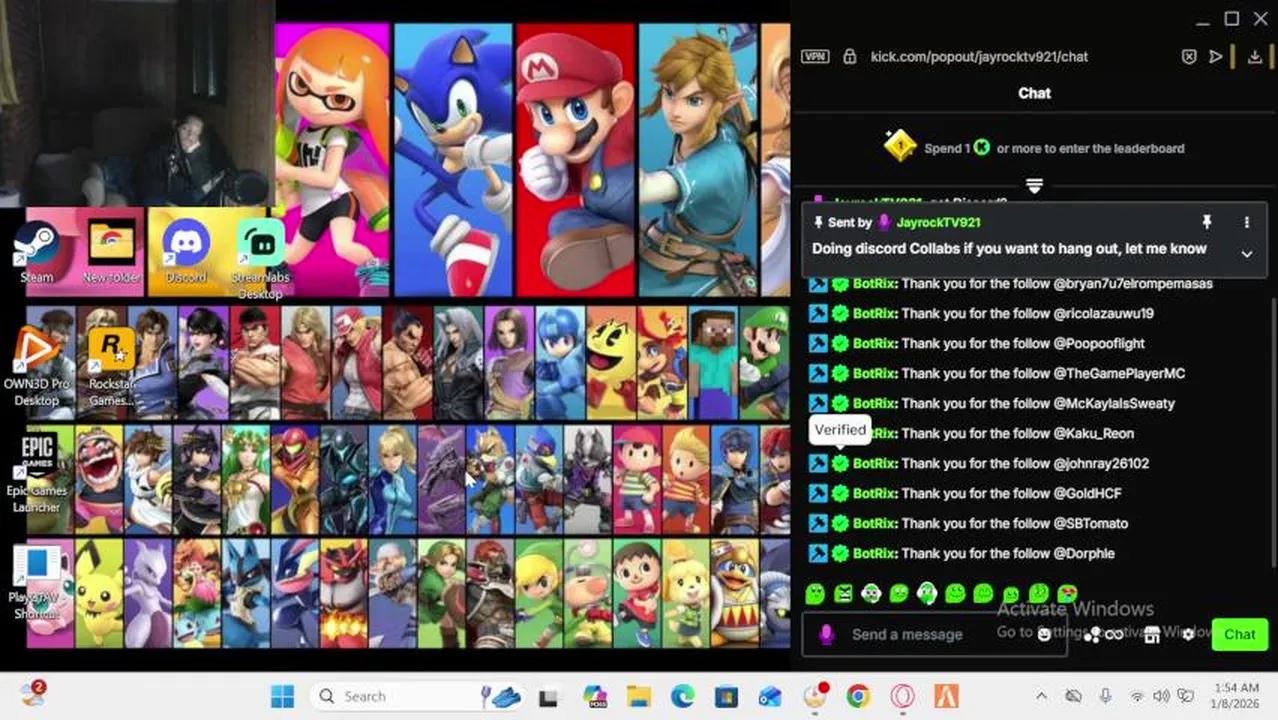
Task: Open Google Chrome from taskbar
Action: [858, 696]
